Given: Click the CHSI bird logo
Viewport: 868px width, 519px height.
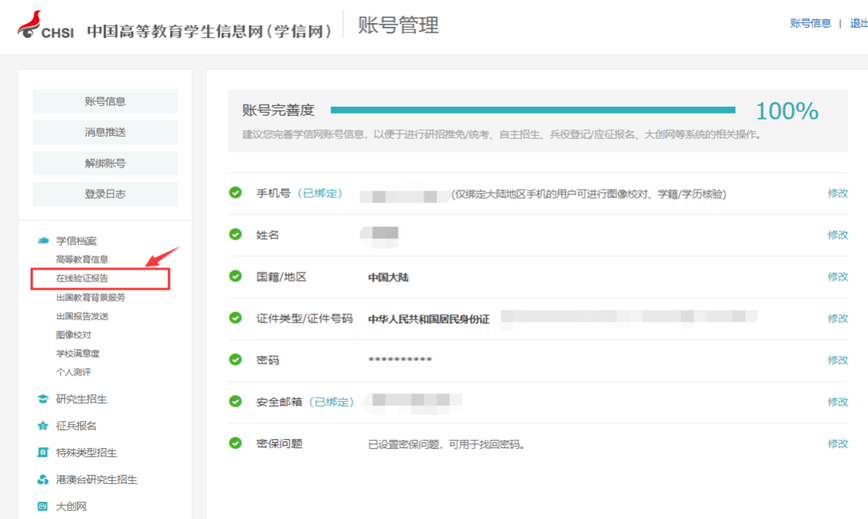Looking at the screenshot, I should tap(29, 24).
